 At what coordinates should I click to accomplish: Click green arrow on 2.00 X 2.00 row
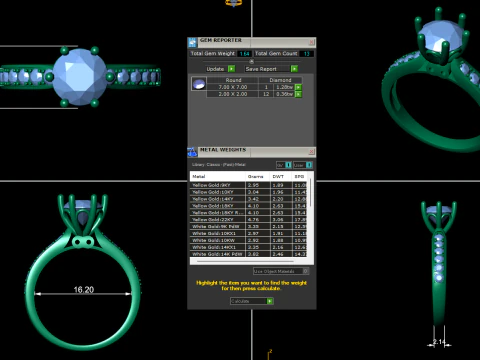click(298, 94)
